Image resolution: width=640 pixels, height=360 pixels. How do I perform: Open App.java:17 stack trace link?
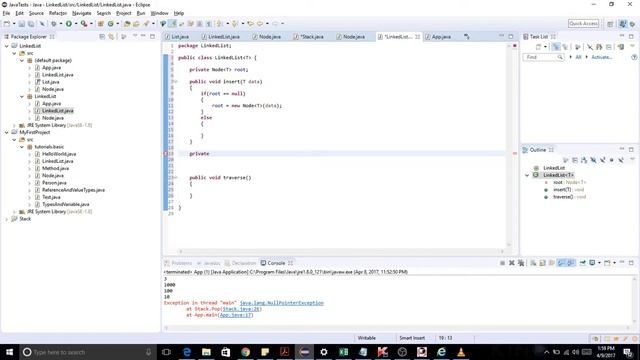click(x=236, y=315)
